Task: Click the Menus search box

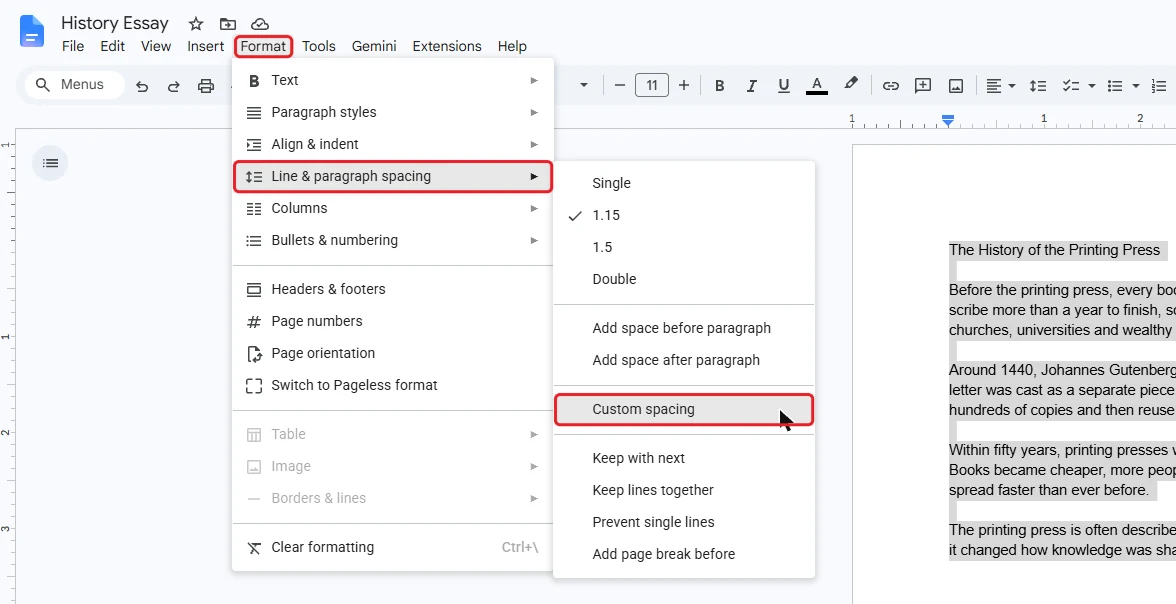Action: click(x=75, y=85)
